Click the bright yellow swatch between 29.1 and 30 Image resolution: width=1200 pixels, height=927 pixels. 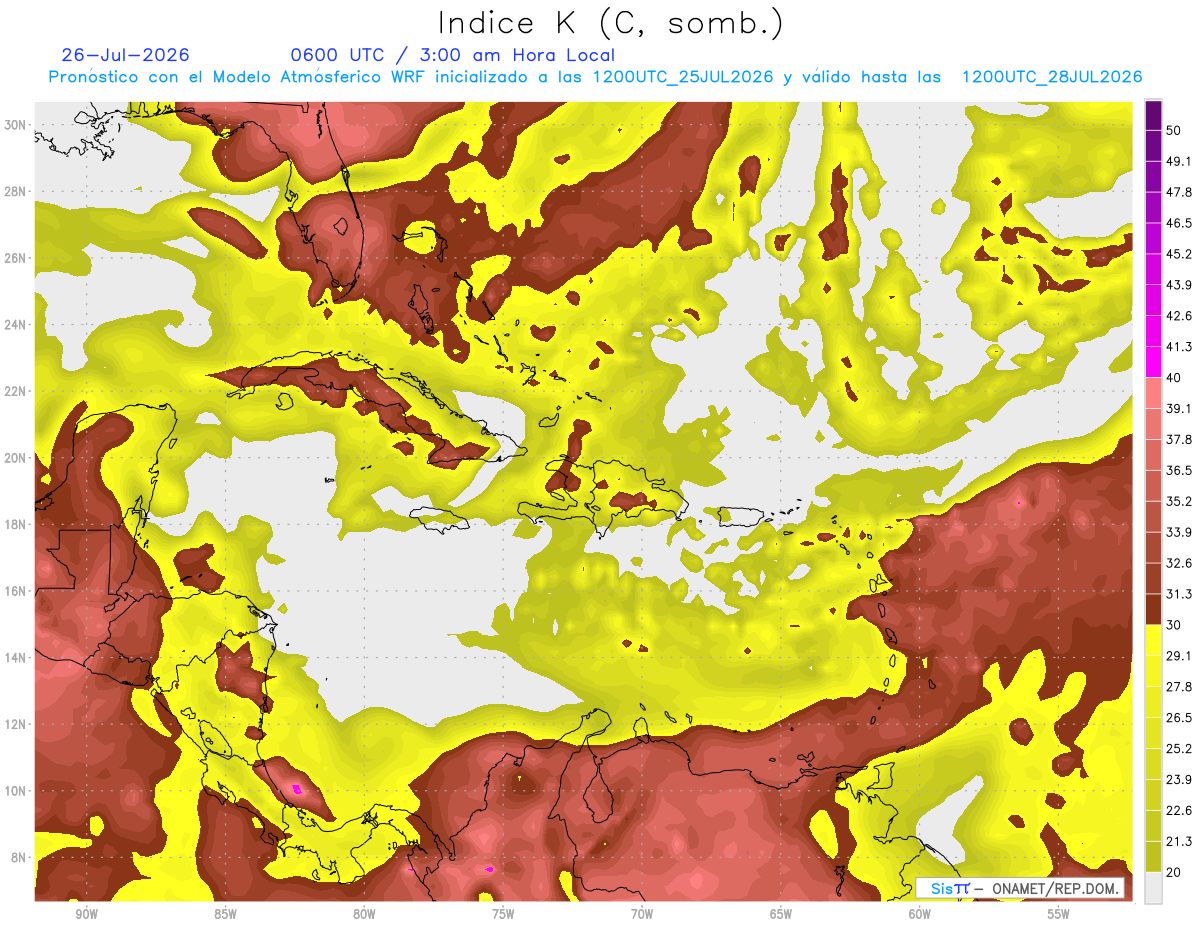pos(1154,640)
